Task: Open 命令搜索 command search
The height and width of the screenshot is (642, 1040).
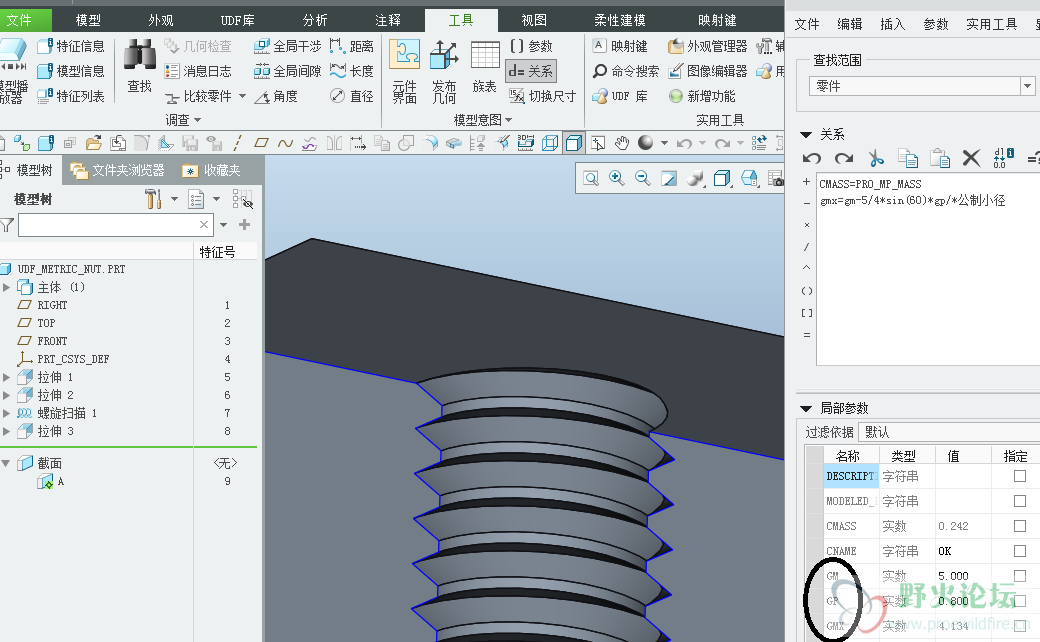Action: point(625,71)
